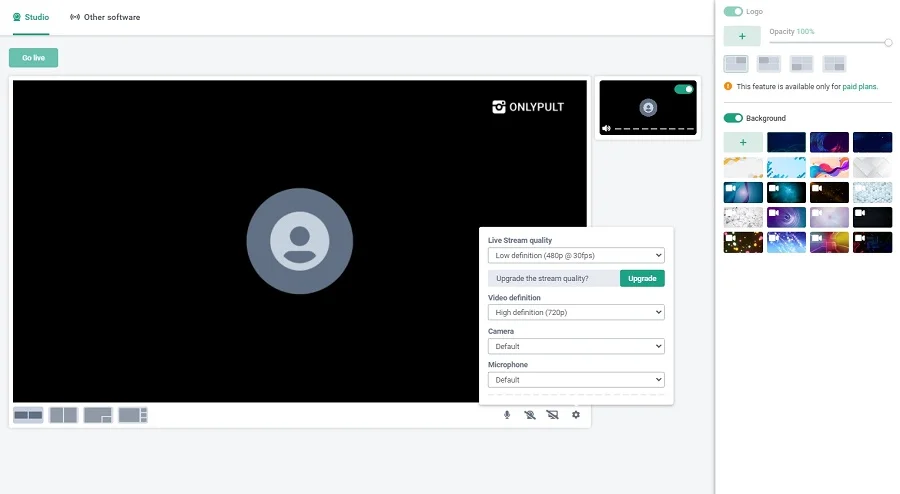Open the settings gear icon
Screen dimensions: 900x494
click(x=576, y=415)
